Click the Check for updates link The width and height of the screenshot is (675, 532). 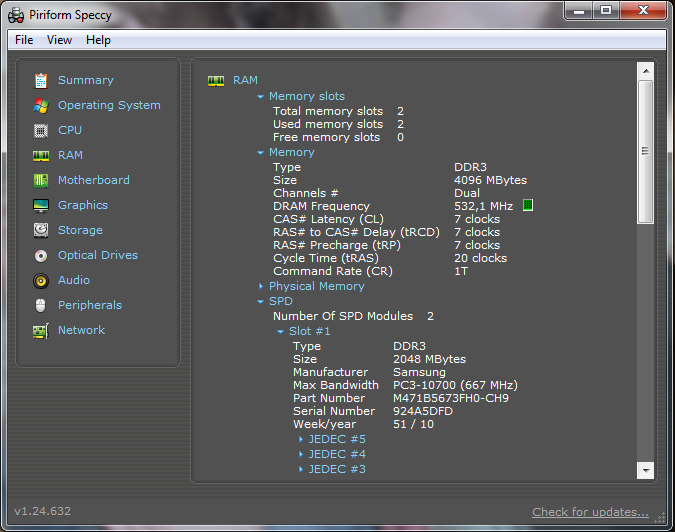[590, 512]
